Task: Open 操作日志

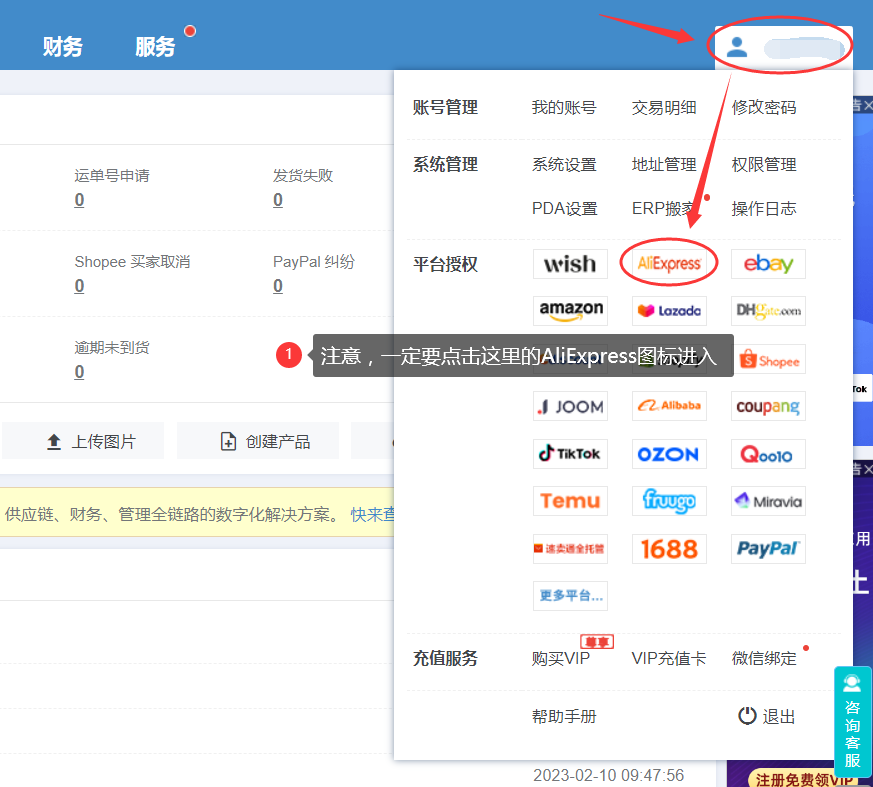Action: pyautogui.click(x=763, y=209)
